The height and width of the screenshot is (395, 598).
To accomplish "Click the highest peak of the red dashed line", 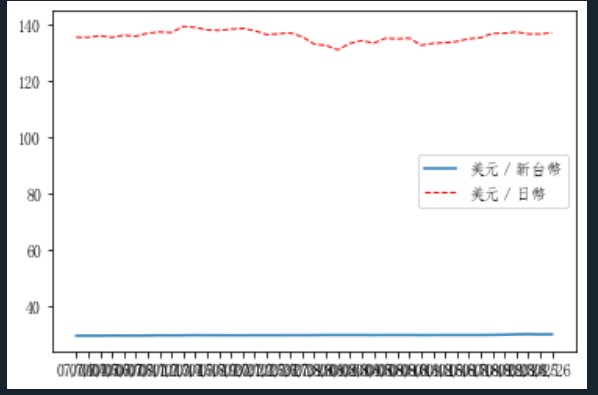I will click(x=184, y=26).
